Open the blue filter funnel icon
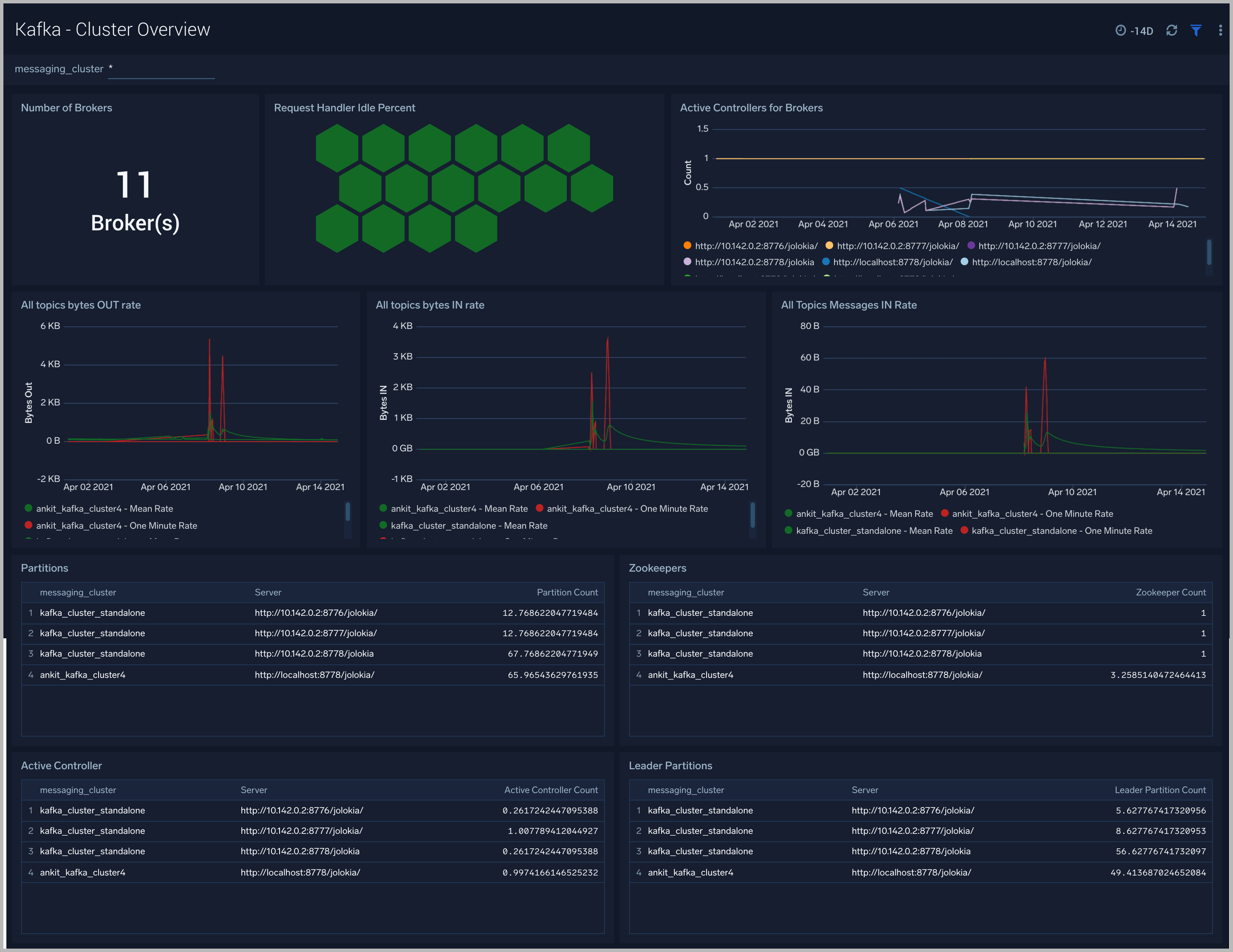1233x952 pixels. pyautogui.click(x=1196, y=31)
